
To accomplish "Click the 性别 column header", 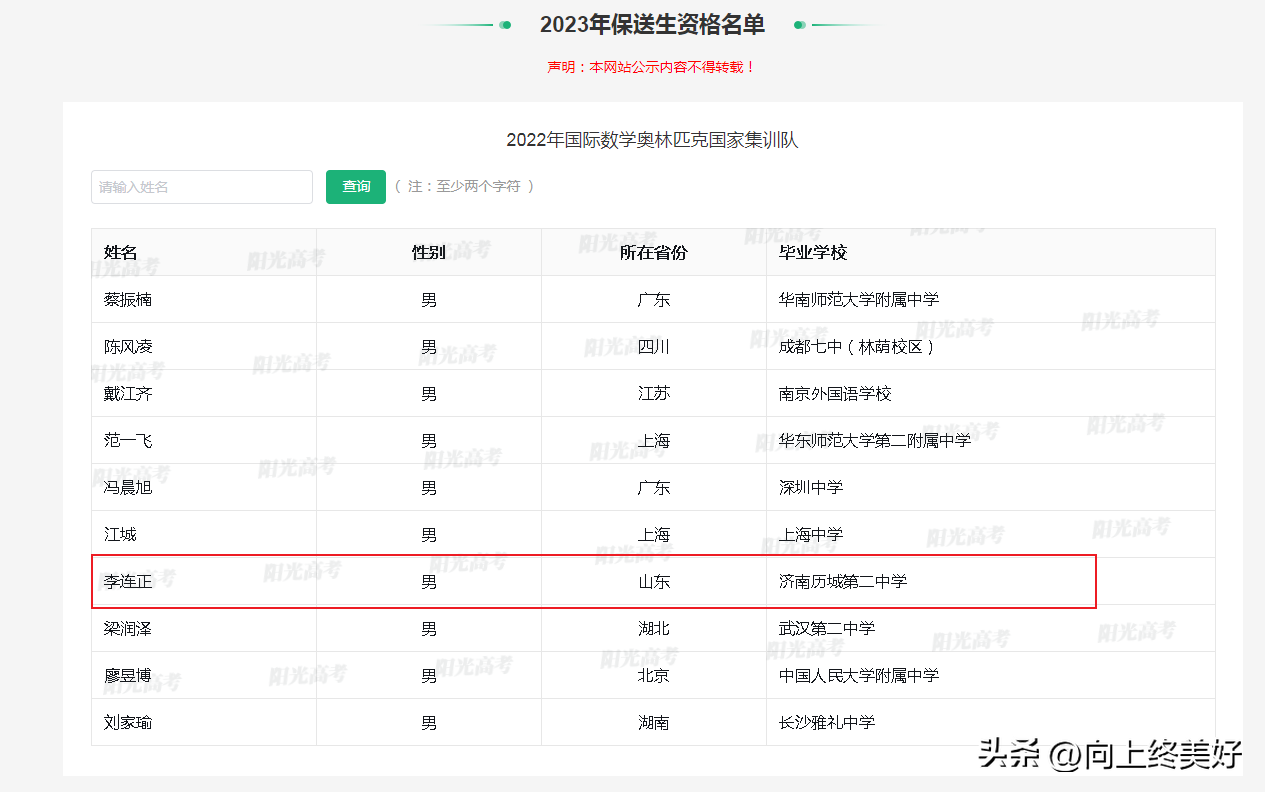I will coord(428,253).
